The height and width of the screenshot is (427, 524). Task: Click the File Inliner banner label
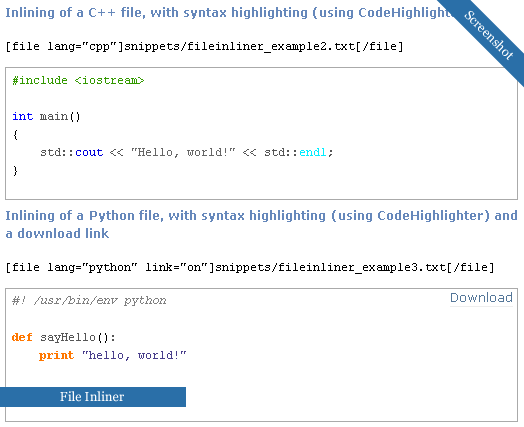(x=92, y=397)
